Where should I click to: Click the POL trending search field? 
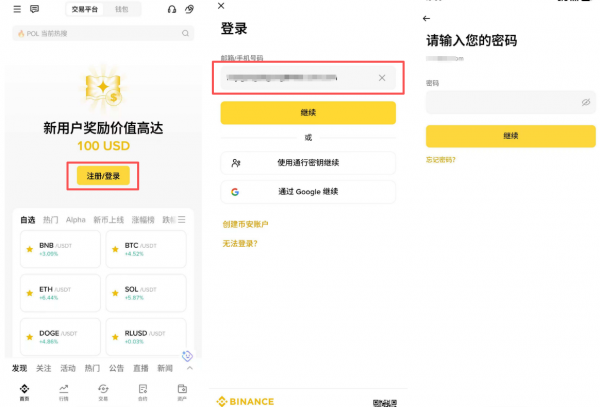point(103,33)
